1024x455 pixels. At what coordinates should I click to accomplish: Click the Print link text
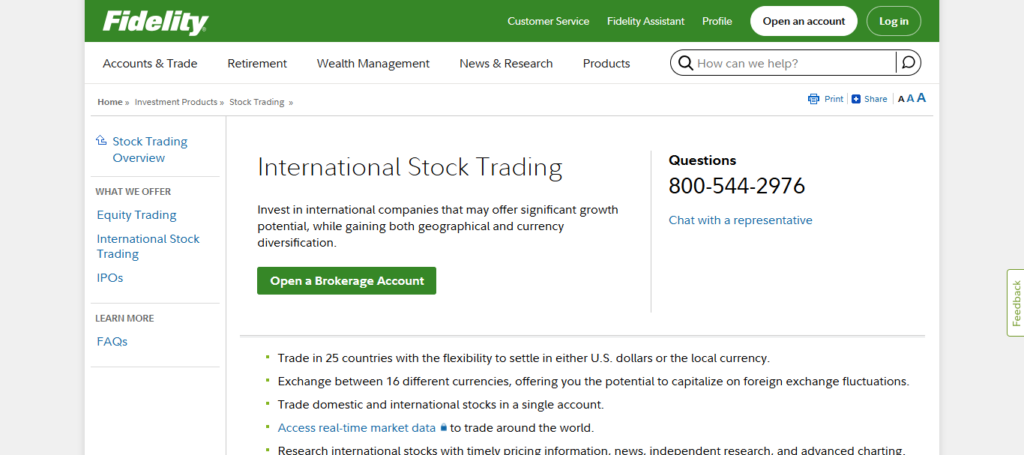click(834, 99)
